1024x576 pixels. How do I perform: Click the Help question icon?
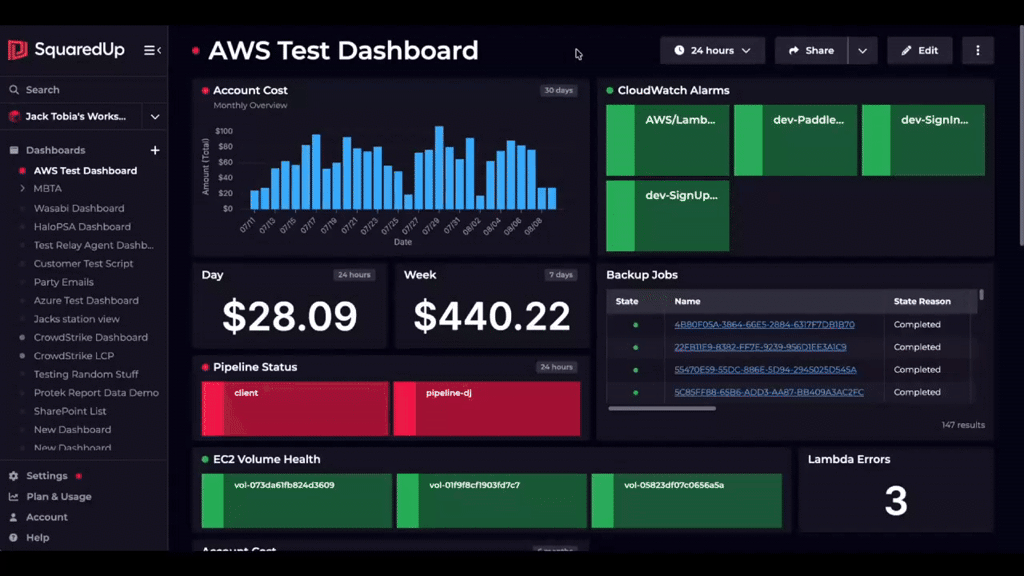13,537
